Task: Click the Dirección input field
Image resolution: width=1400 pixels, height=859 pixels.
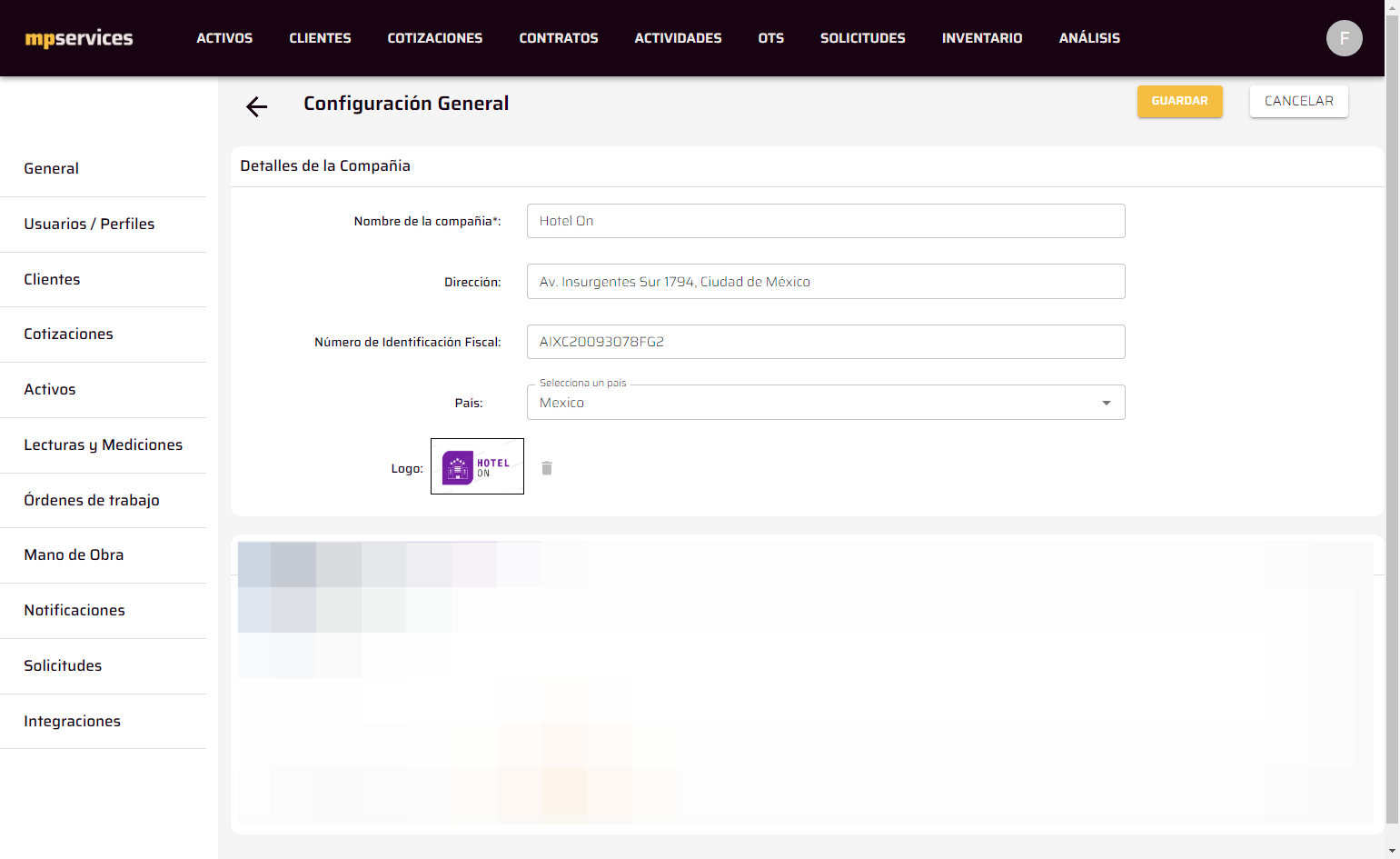Action: (x=826, y=282)
